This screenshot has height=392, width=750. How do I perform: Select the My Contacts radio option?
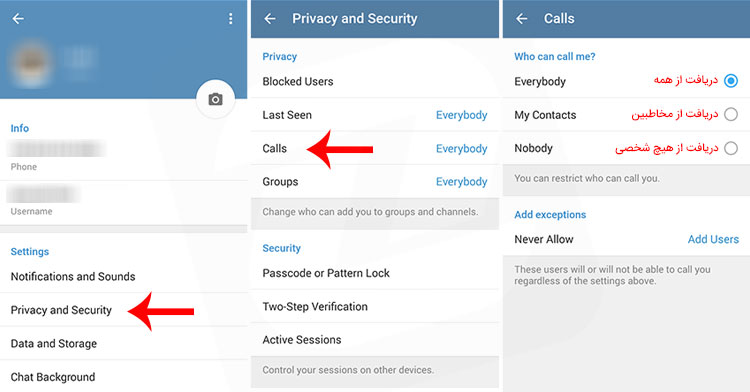tap(731, 114)
